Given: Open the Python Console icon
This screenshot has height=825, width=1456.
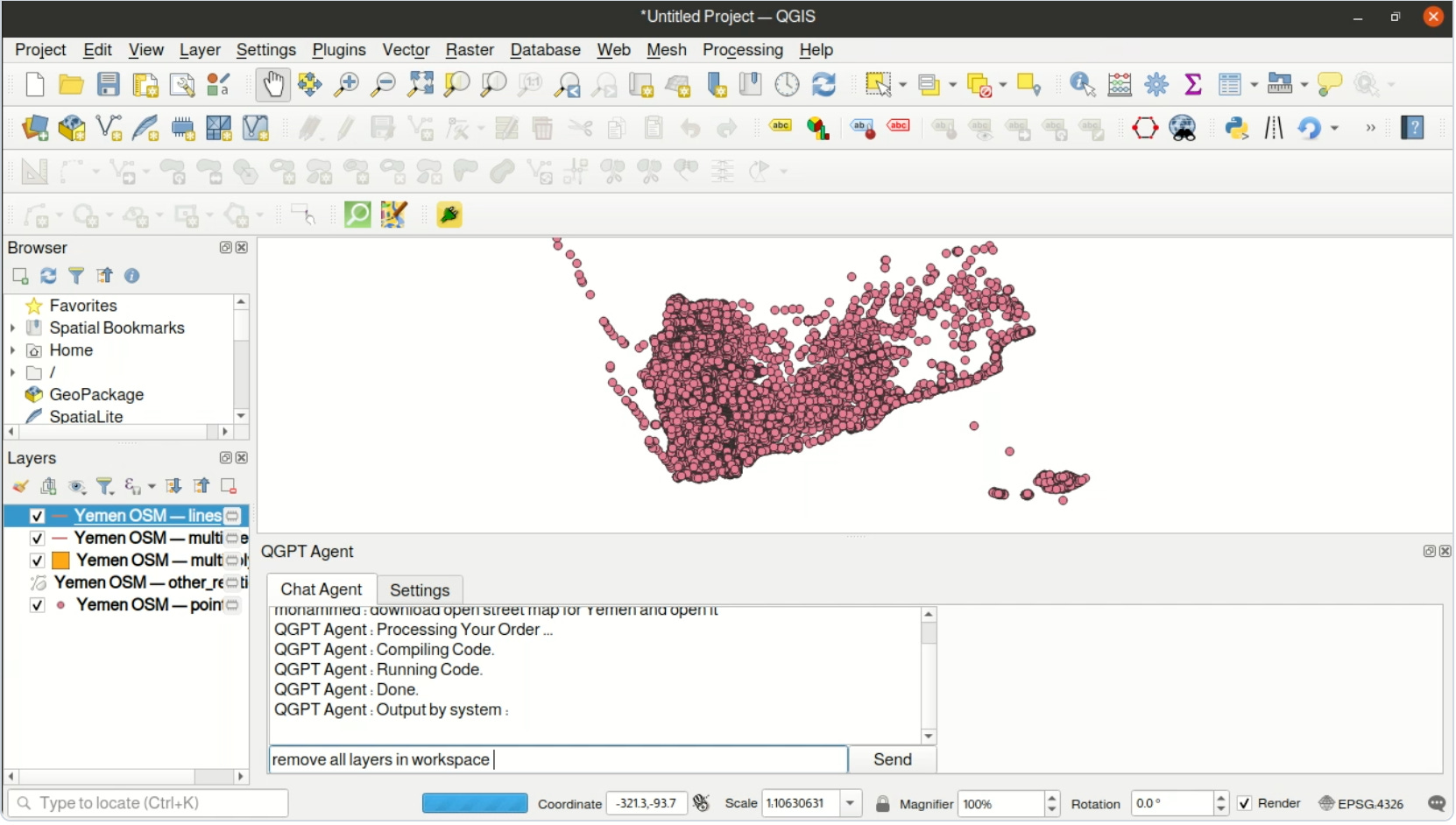Looking at the screenshot, I should (x=1236, y=129).
